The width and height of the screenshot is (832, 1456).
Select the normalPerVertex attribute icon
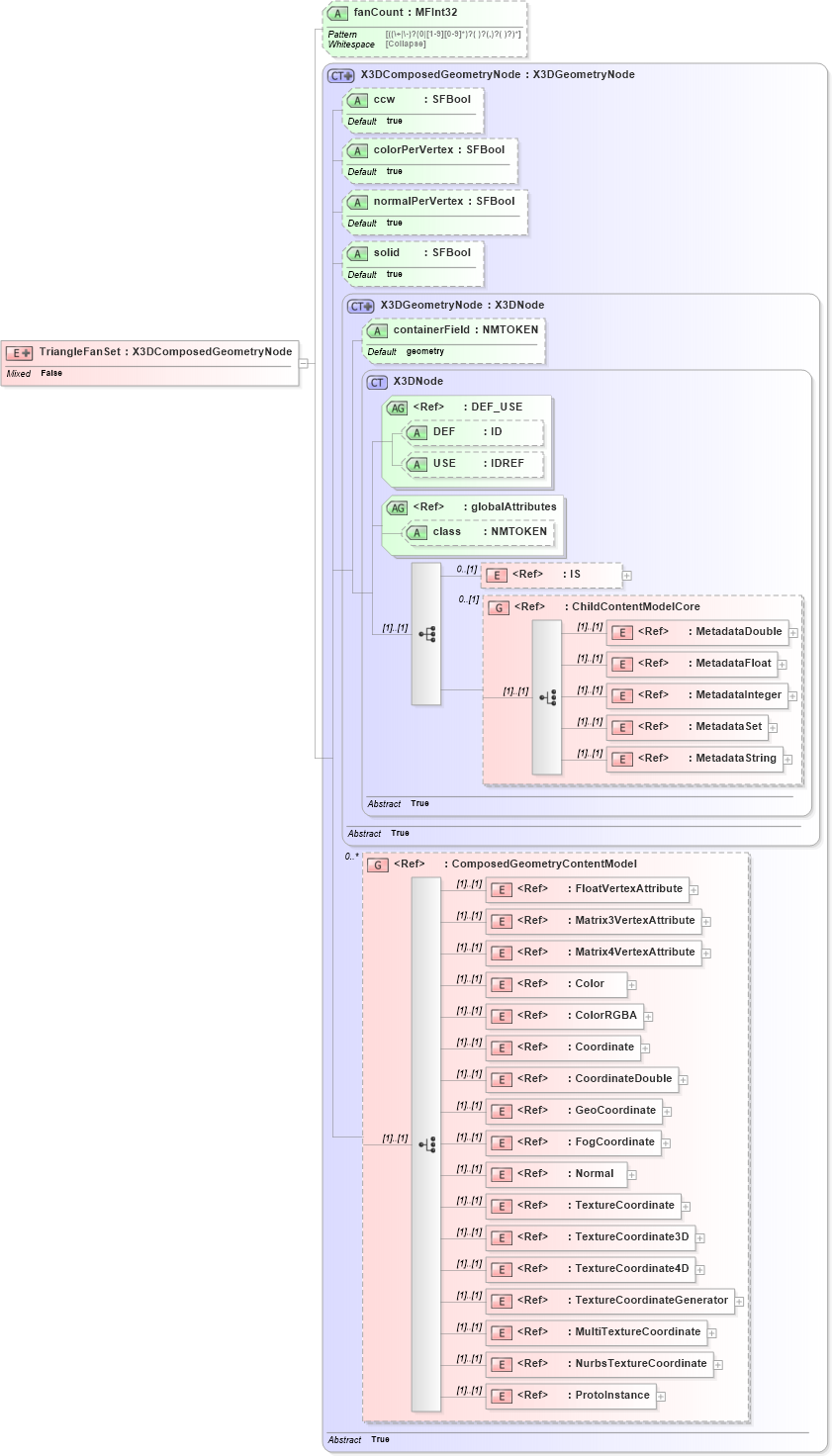[x=357, y=202]
